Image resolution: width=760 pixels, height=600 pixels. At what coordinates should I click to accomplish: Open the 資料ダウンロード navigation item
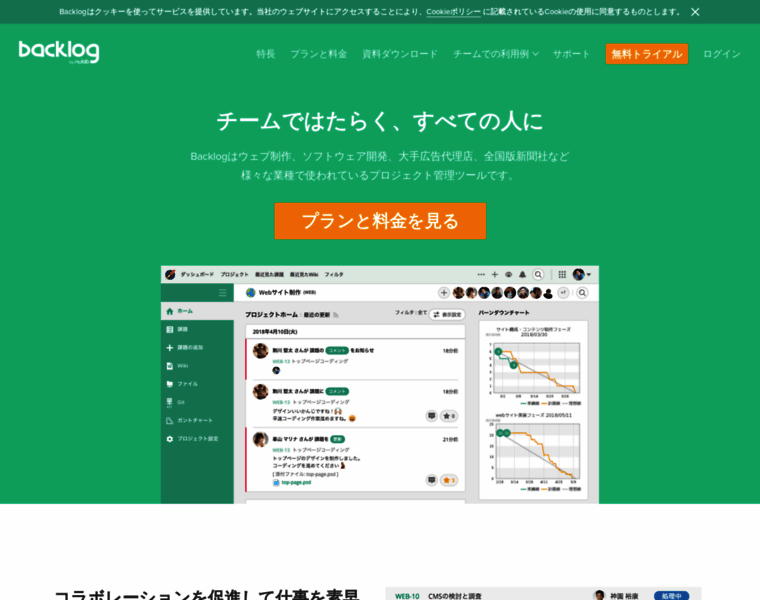[x=400, y=54]
